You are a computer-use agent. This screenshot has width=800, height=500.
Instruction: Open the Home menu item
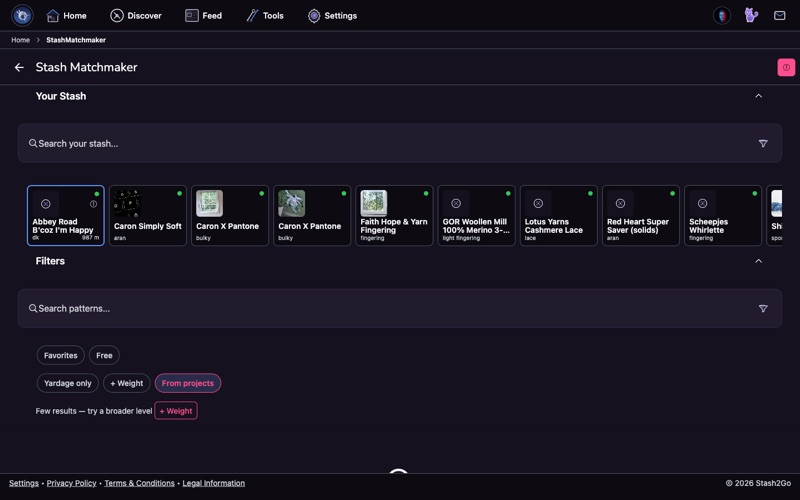pyautogui.click(x=66, y=16)
